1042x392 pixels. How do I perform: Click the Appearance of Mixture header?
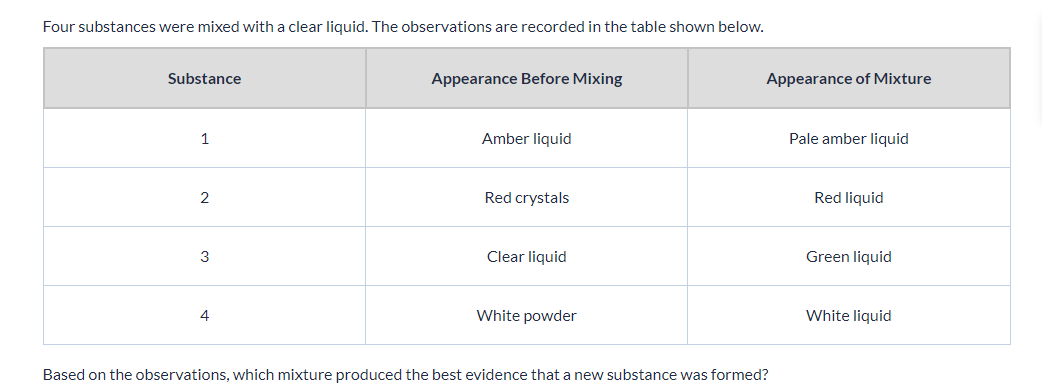849,78
